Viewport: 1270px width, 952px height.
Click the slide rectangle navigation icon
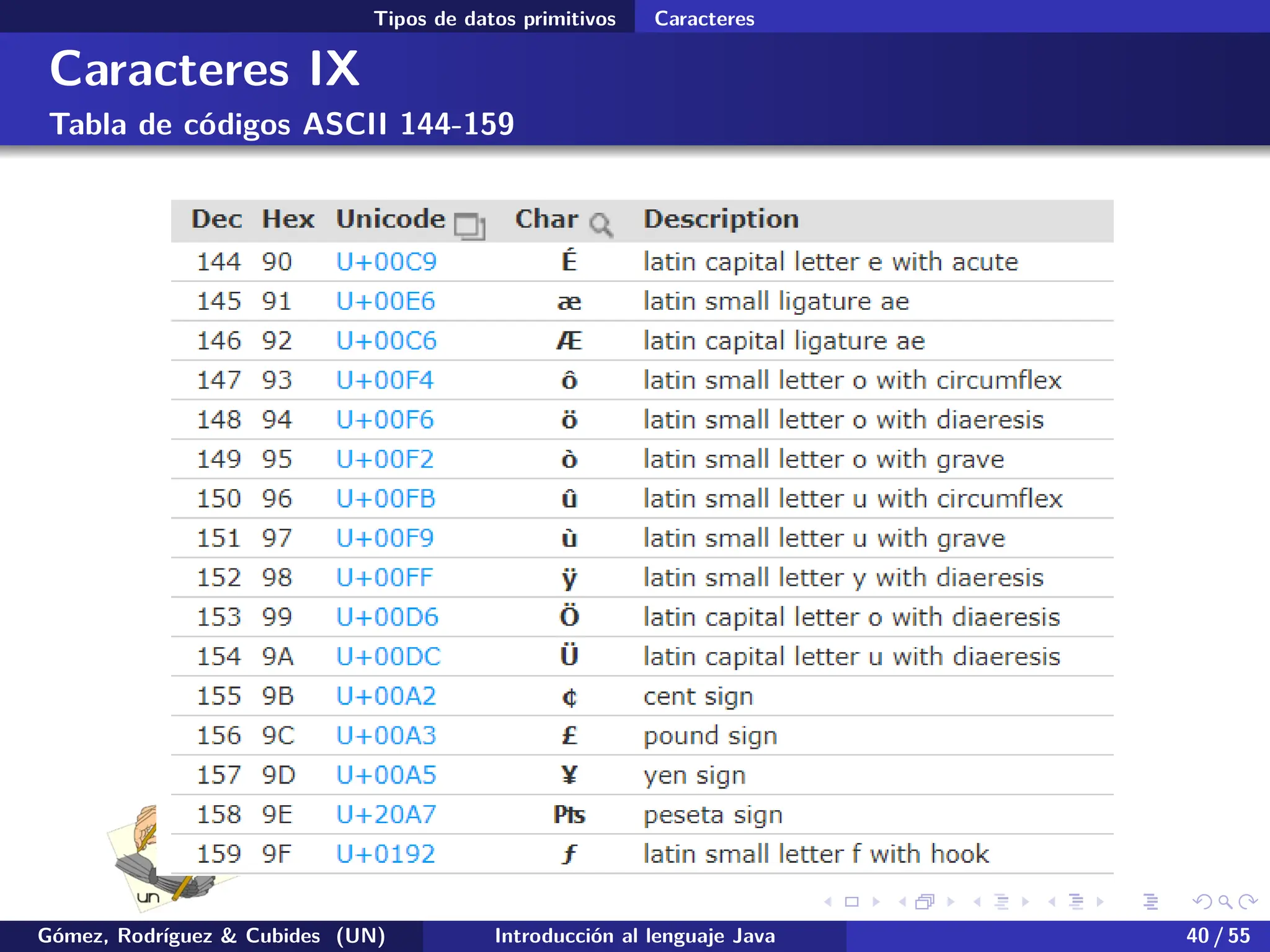[x=852, y=902]
